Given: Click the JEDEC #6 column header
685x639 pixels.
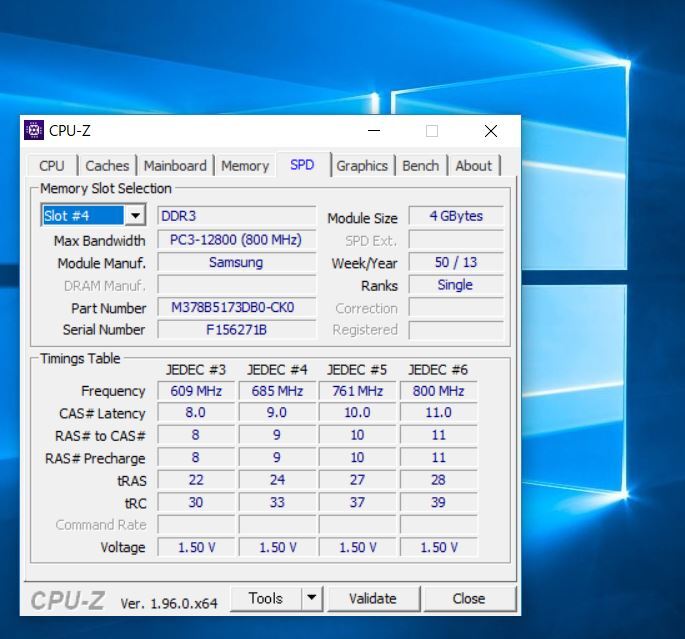Looking at the screenshot, I should [x=438, y=370].
